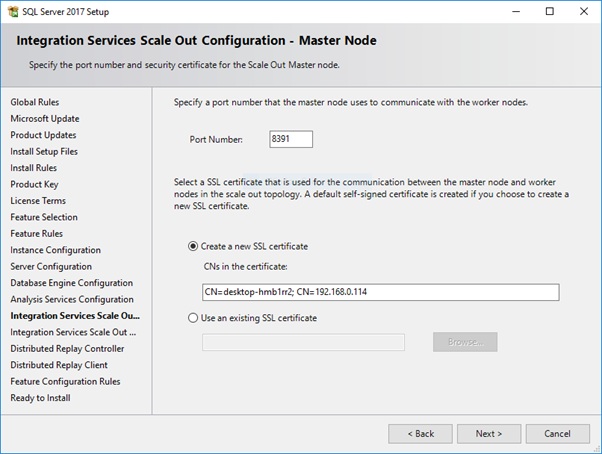The height and width of the screenshot is (454, 602).
Task: Select Create a new SSL certificate option
Action: [x=193, y=246]
